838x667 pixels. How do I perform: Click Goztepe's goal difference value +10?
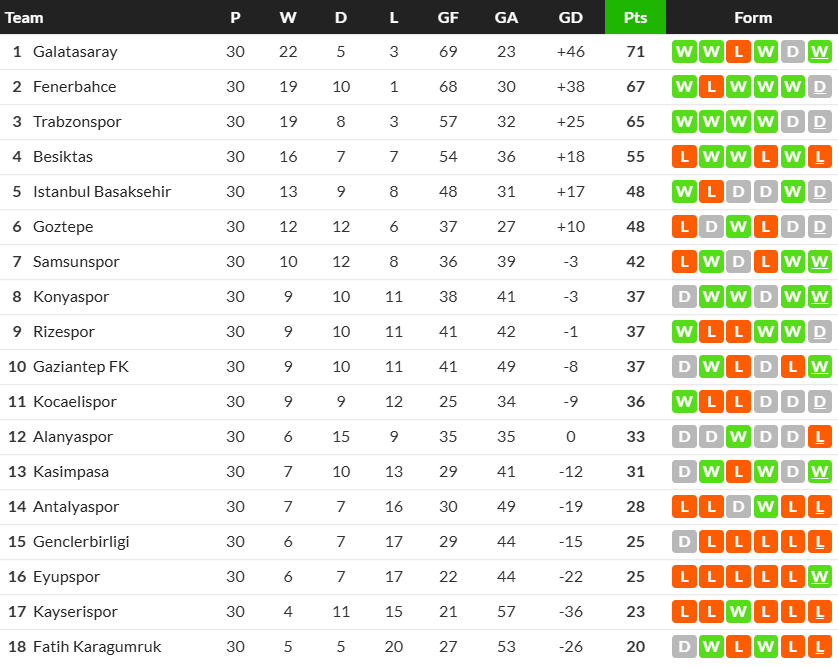point(570,227)
